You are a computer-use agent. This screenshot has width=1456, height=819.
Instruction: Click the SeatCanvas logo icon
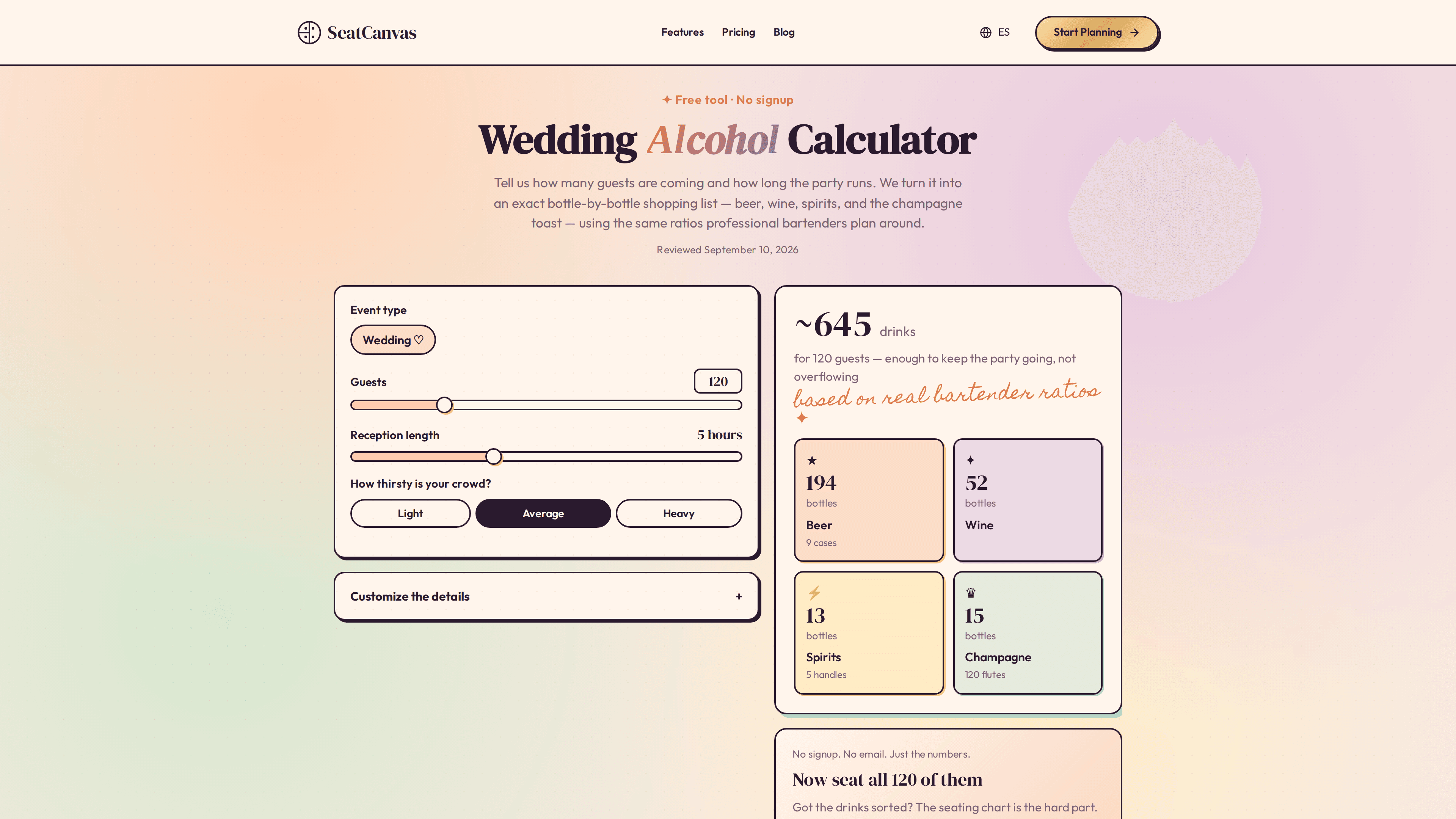[x=309, y=32]
